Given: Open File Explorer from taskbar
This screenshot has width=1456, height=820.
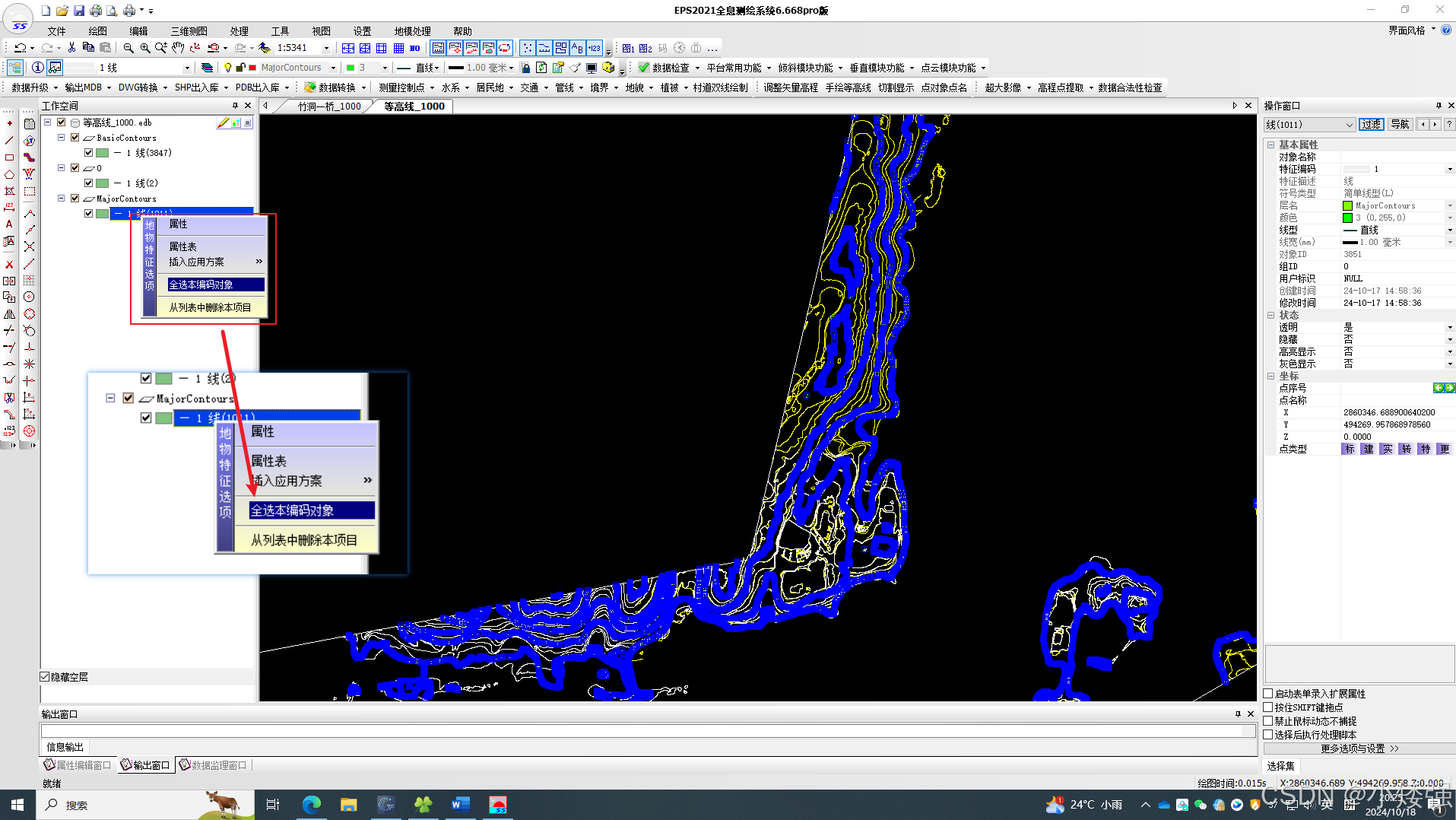Looking at the screenshot, I should coord(348,805).
